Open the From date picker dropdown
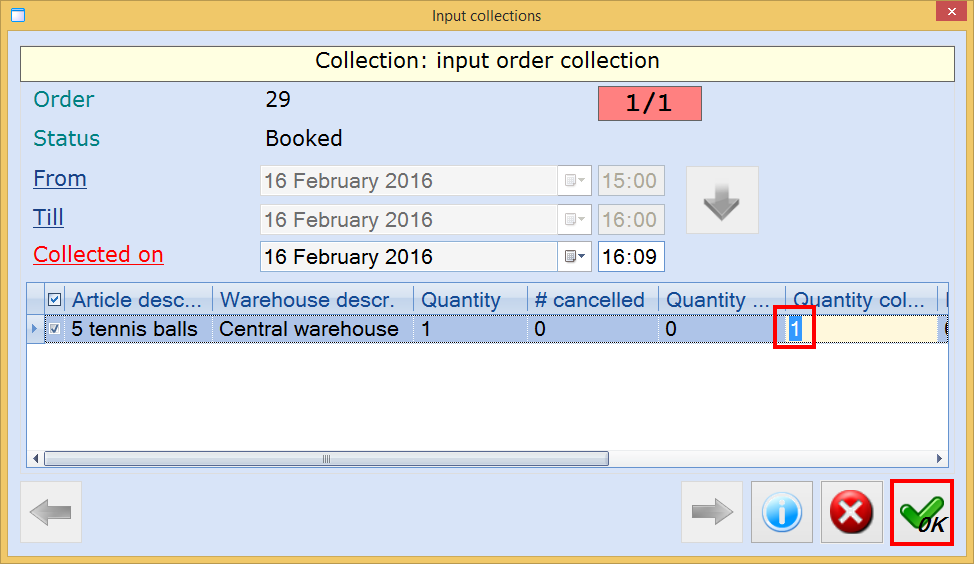The width and height of the screenshot is (974, 564). 574,181
